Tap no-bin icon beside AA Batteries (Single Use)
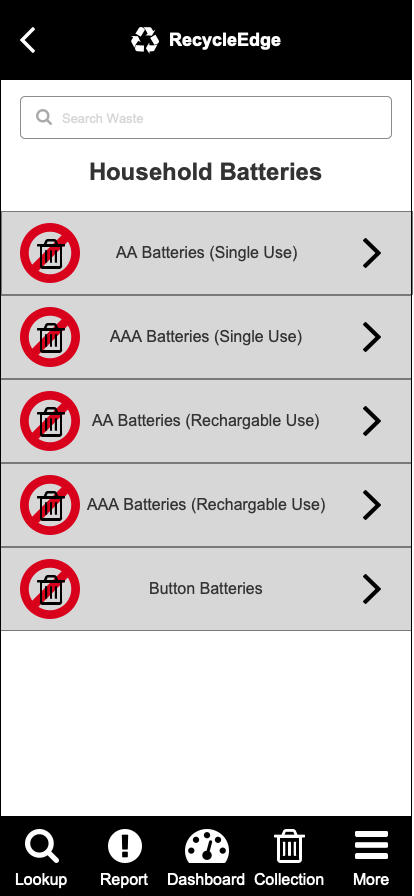Viewport: 414px width, 896px height. (x=50, y=253)
